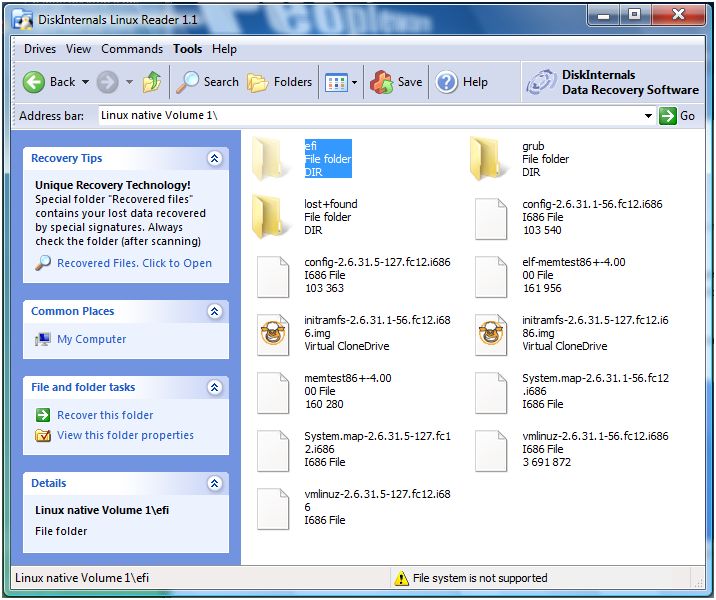This screenshot has width=716, height=600.
Task: Click the Save toolbar icon
Action: coord(381,82)
